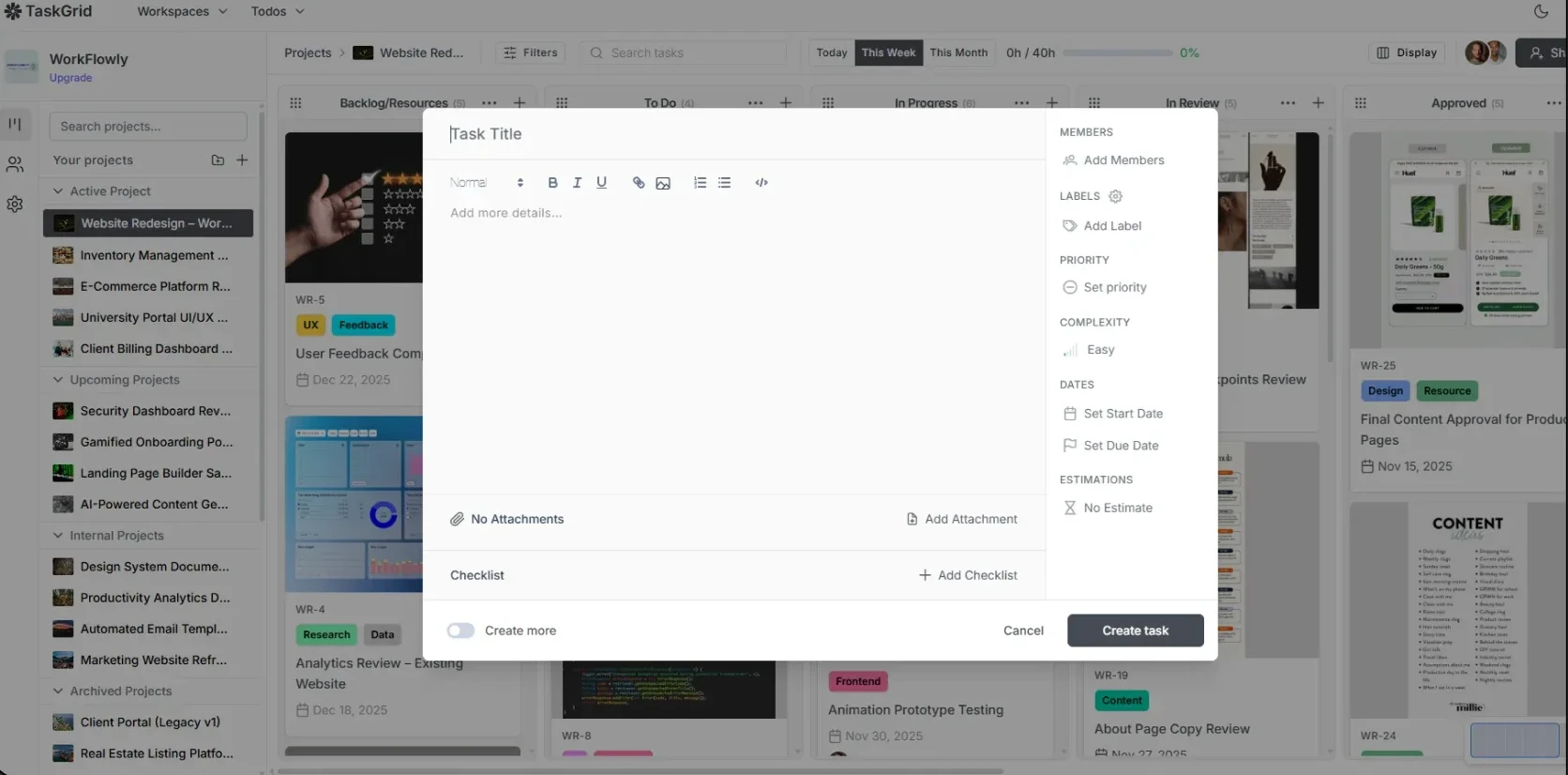Select the Today time filter tab

pos(832,53)
